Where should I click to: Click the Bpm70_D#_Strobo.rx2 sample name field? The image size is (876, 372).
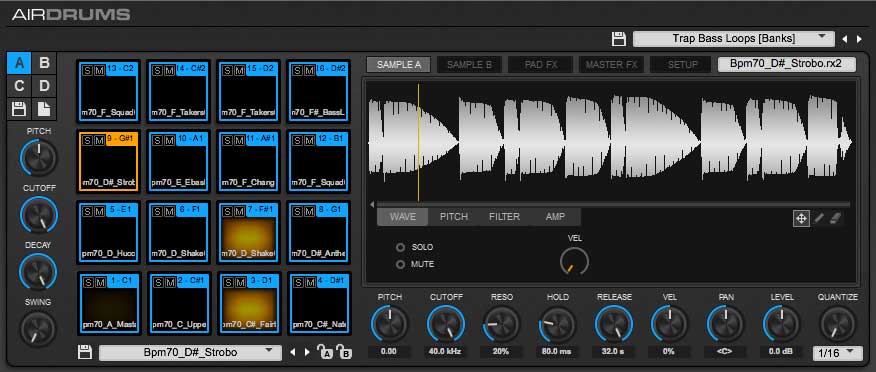pos(787,64)
